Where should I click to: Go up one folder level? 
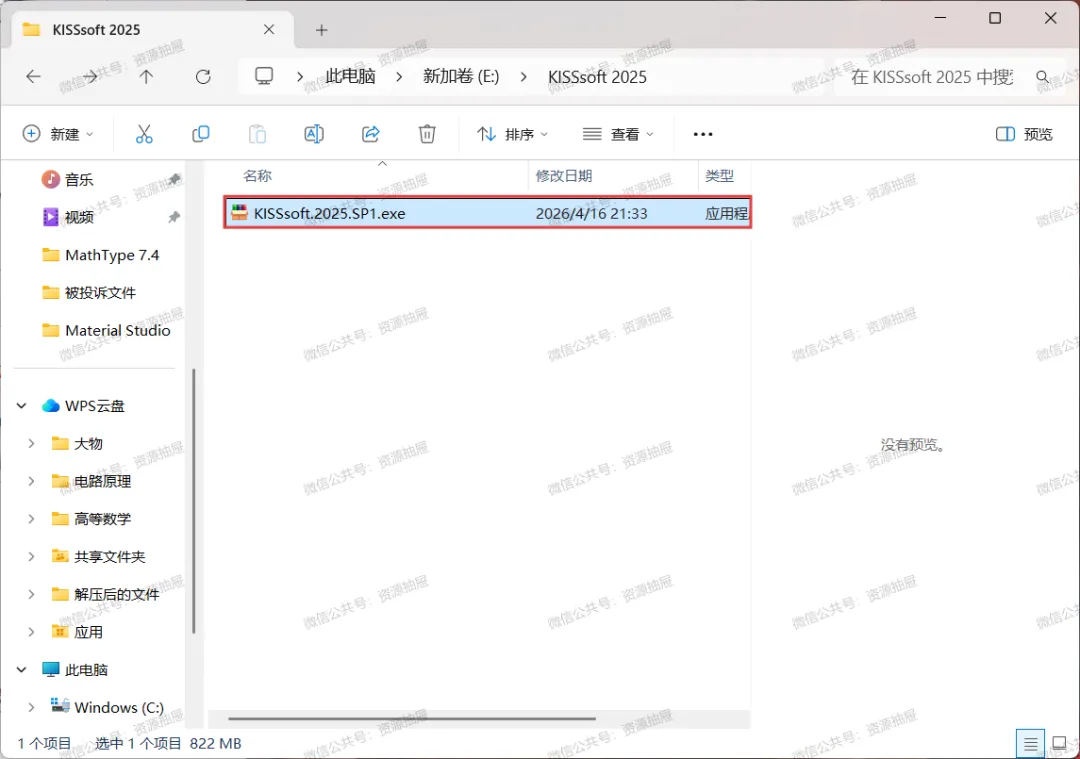click(x=146, y=76)
